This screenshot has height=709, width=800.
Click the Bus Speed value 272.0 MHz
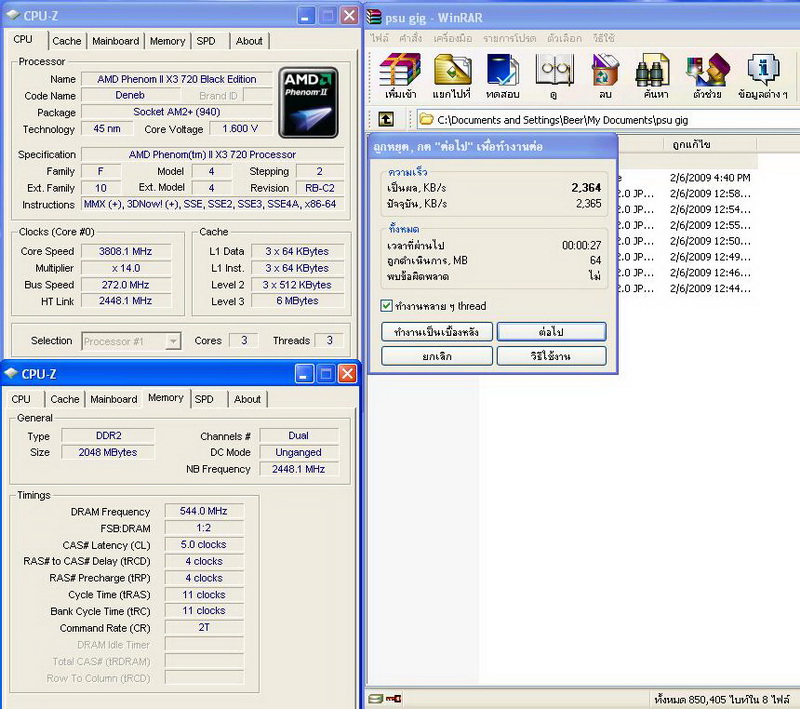126,285
